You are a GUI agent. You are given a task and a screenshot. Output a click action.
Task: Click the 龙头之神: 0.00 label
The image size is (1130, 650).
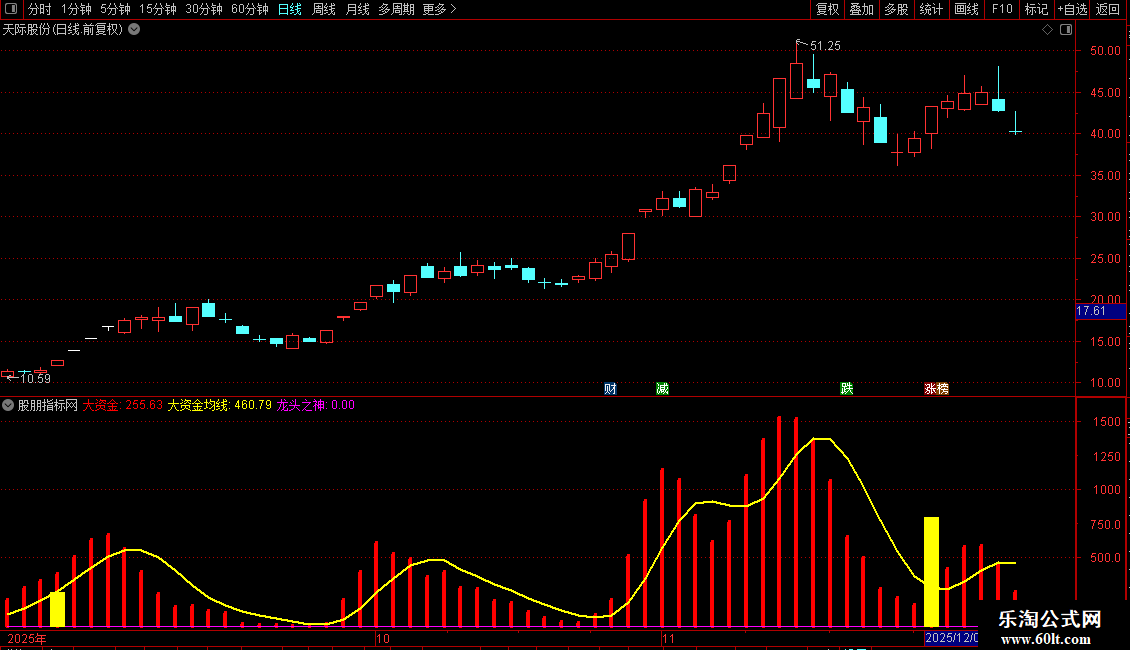pos(316,405)
